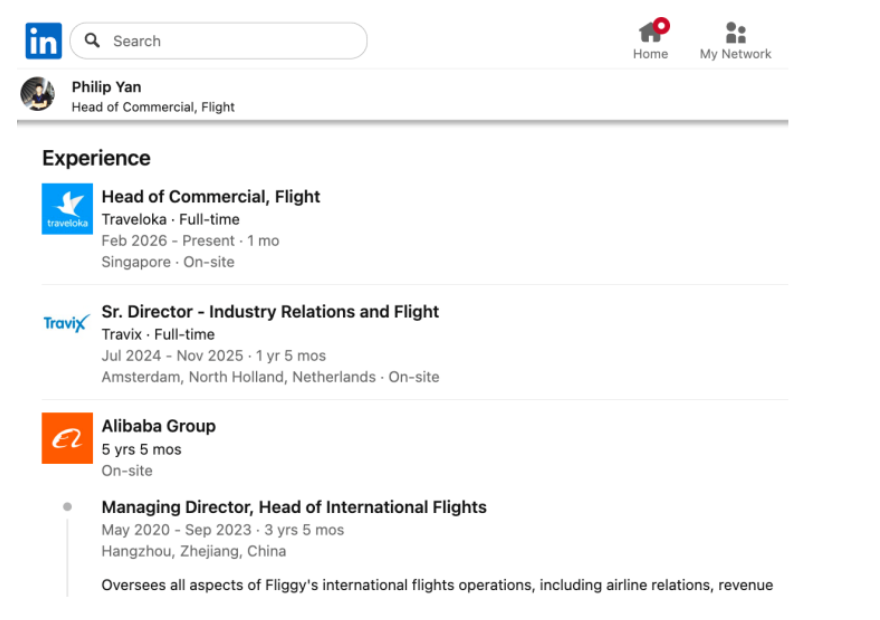Viewport: 880px width, 620px height.
Task: Click Philip Yan's name in sticky header
Action: (x=106, y=87)
